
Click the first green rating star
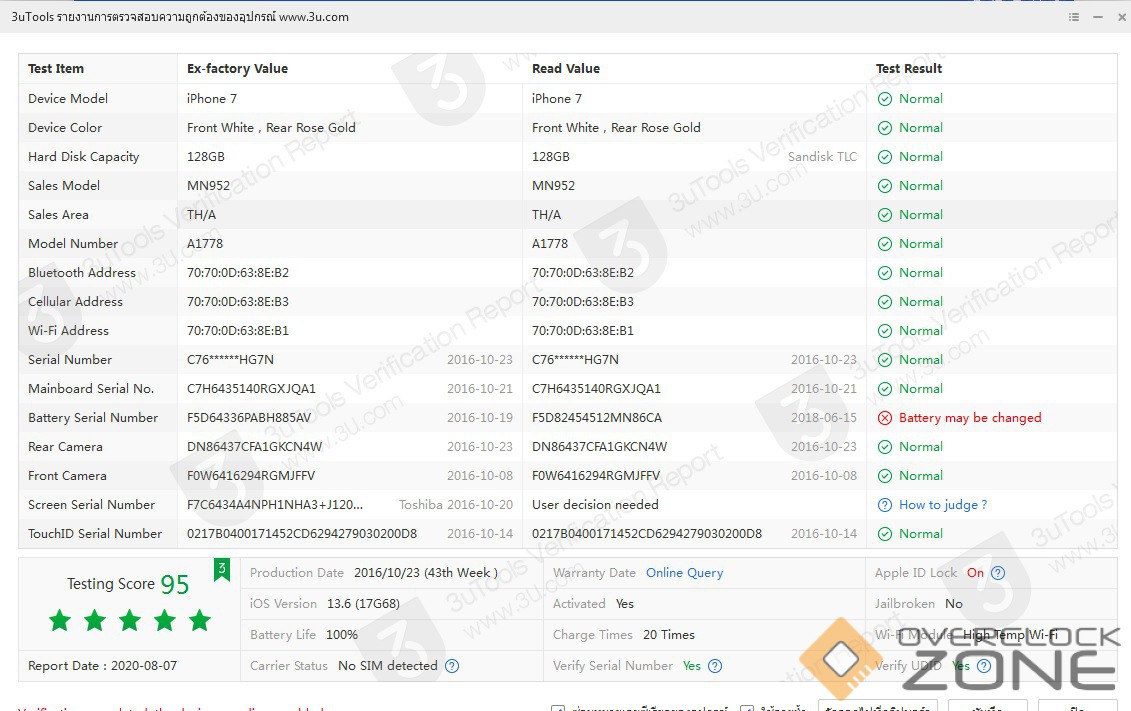point(60,621)
